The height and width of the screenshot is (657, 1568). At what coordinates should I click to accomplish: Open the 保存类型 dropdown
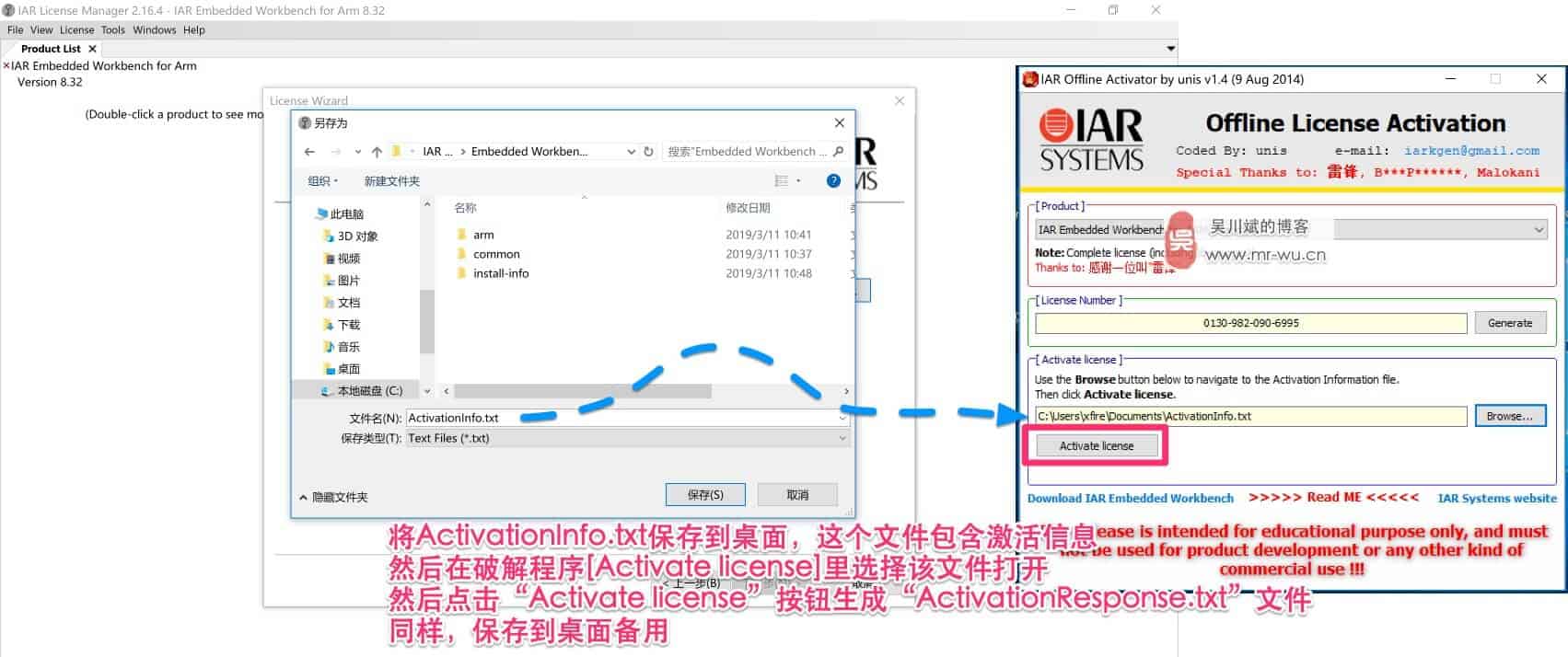pos(627,438)
